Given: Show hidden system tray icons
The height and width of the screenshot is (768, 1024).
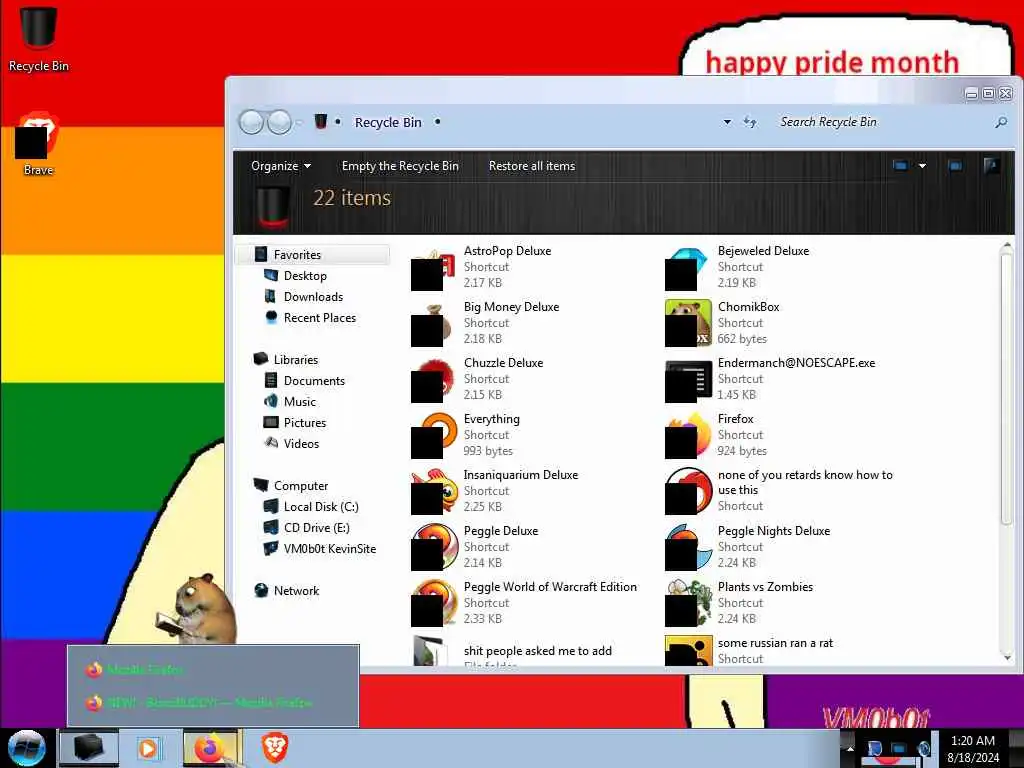Looking at the screenshot, I should click(x=850, y=749).
